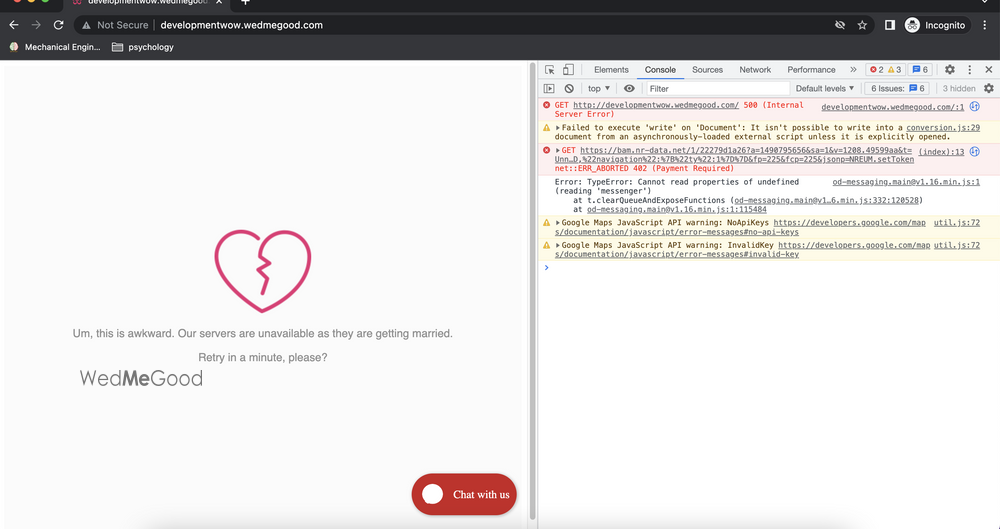Clear the console
This screenshot has height=529, width=1000.
point(569,89)
